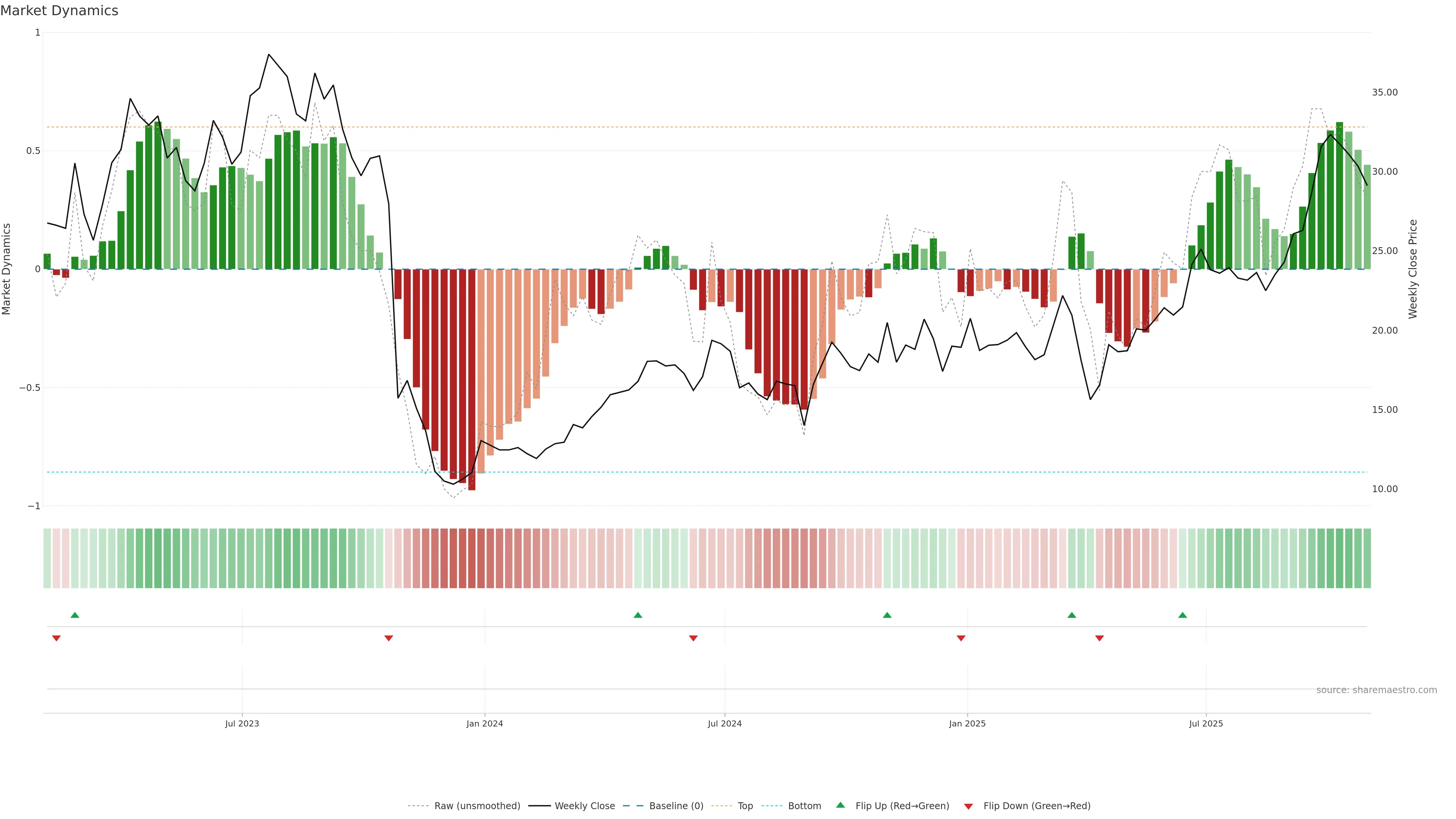Click the Jul 2024 axis label
1456x819 pixels.
725,723
